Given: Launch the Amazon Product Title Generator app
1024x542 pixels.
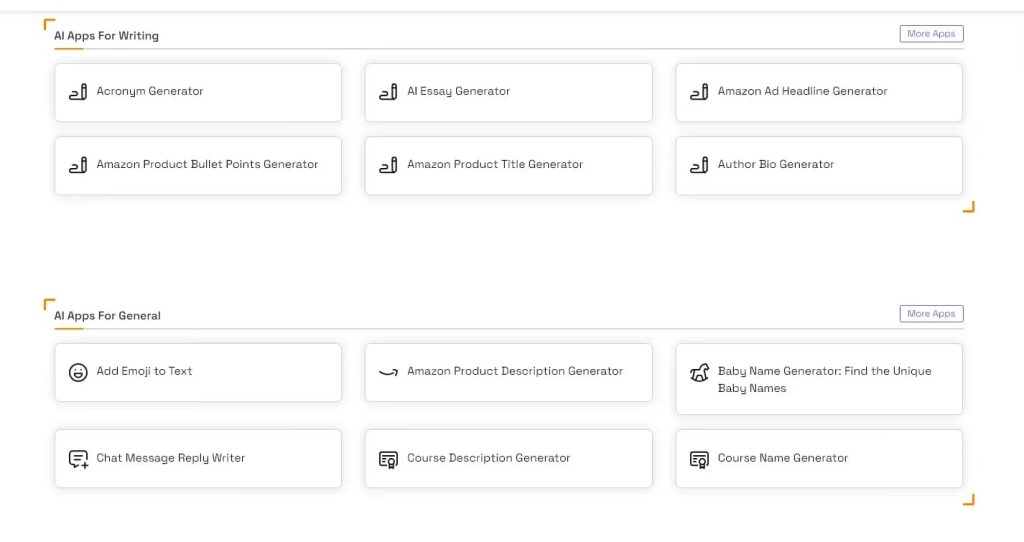Looking at the screenshot, I should (495, 165).
